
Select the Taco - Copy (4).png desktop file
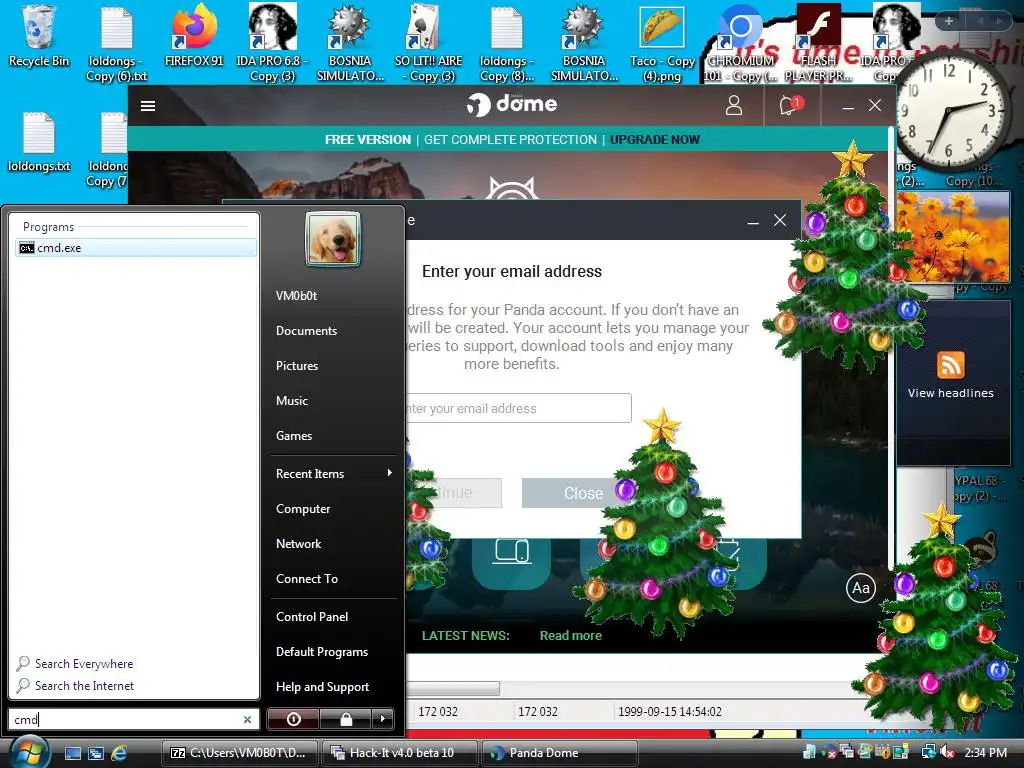662,43
